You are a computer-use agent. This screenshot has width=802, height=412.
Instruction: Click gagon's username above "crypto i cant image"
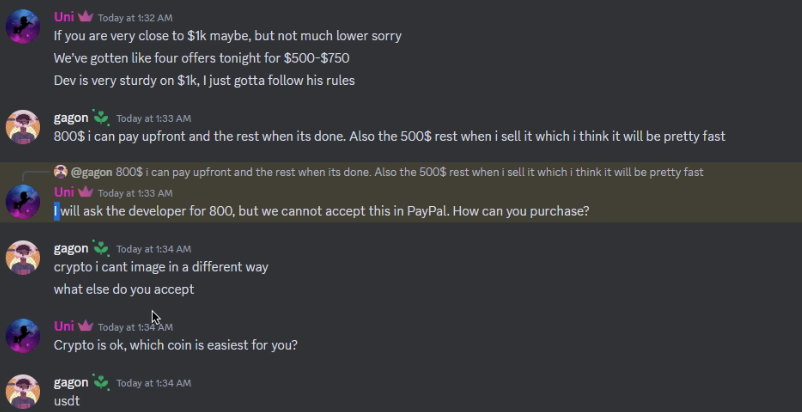pyautogui.click(x=70, y=248)
